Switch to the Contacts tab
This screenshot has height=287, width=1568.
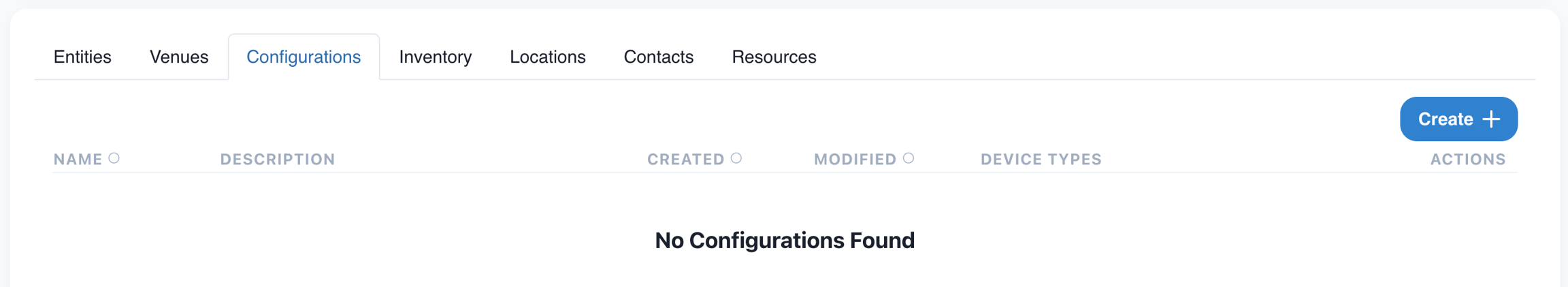659,57
